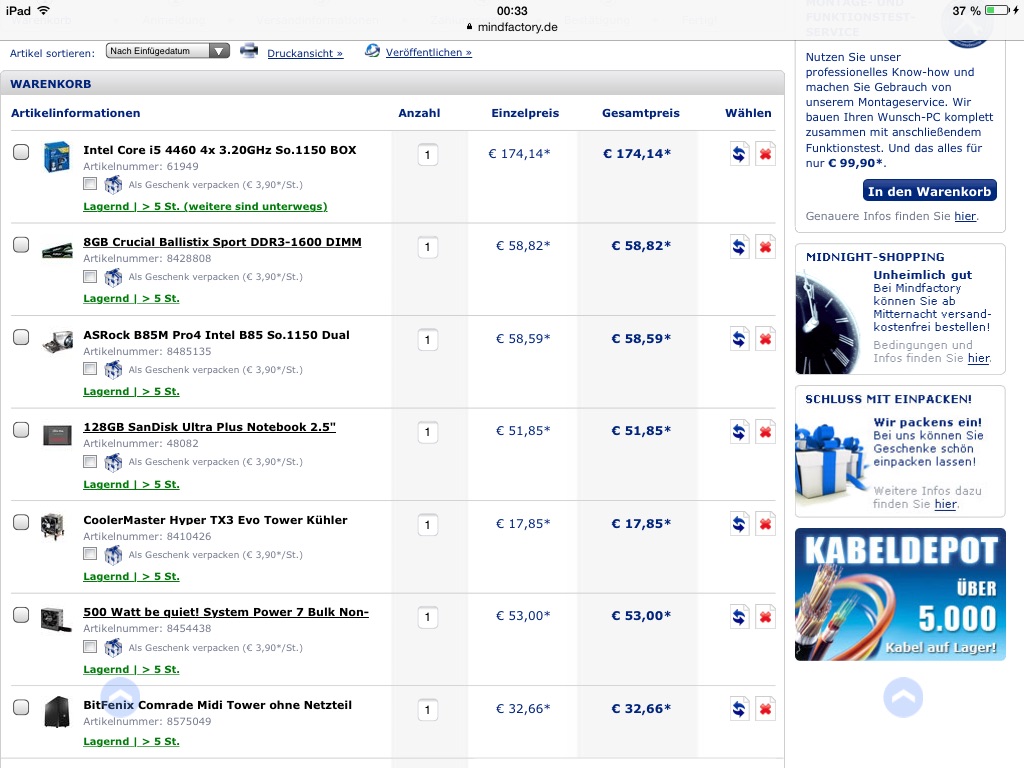Click gift box icon for be quiet! PSU
1024x768 pixels.
coord(113,648)
